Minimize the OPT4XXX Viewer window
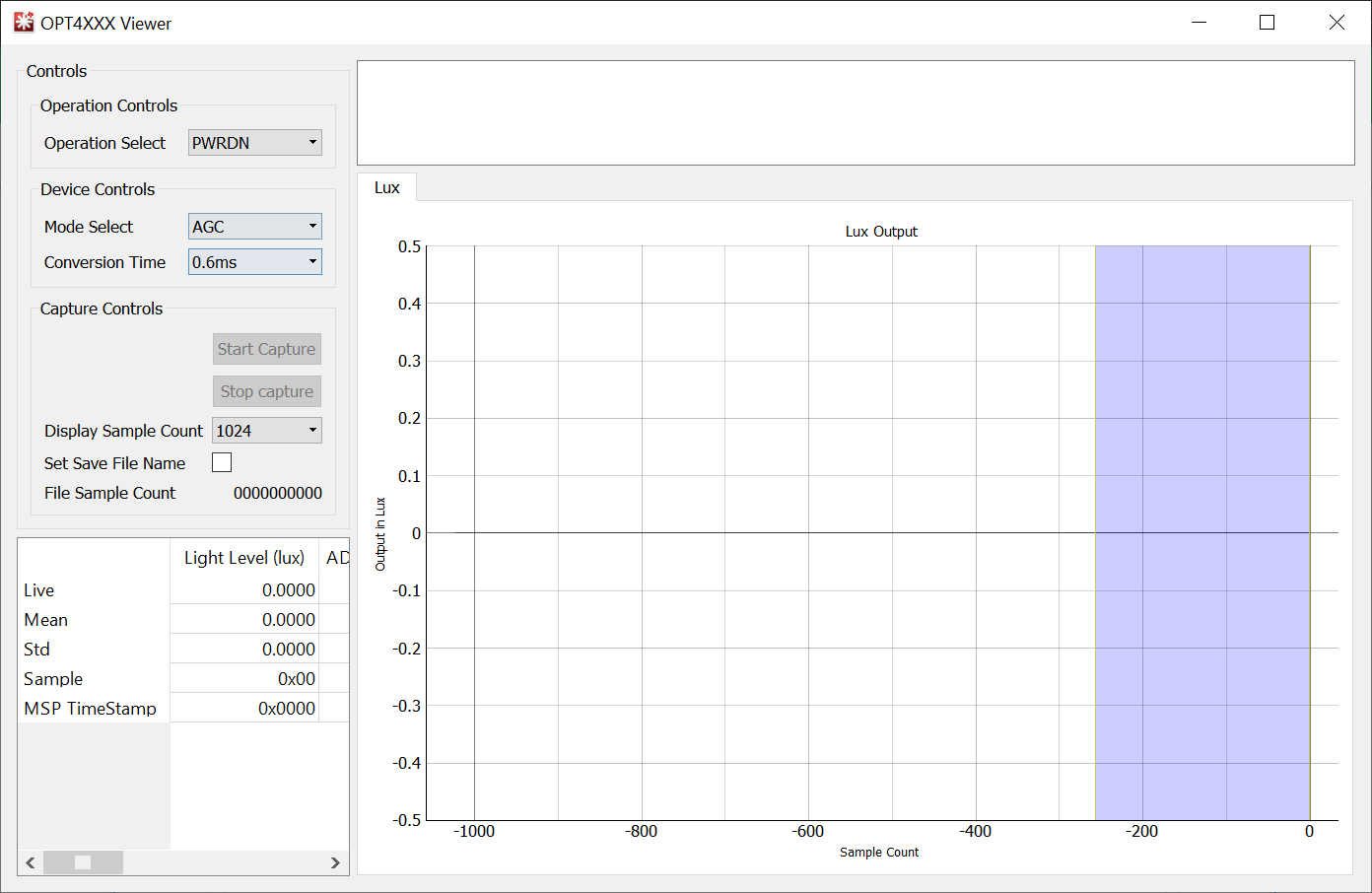Image resolution: width=1372 pixels, height=893 pixels. pos(1199,23)
